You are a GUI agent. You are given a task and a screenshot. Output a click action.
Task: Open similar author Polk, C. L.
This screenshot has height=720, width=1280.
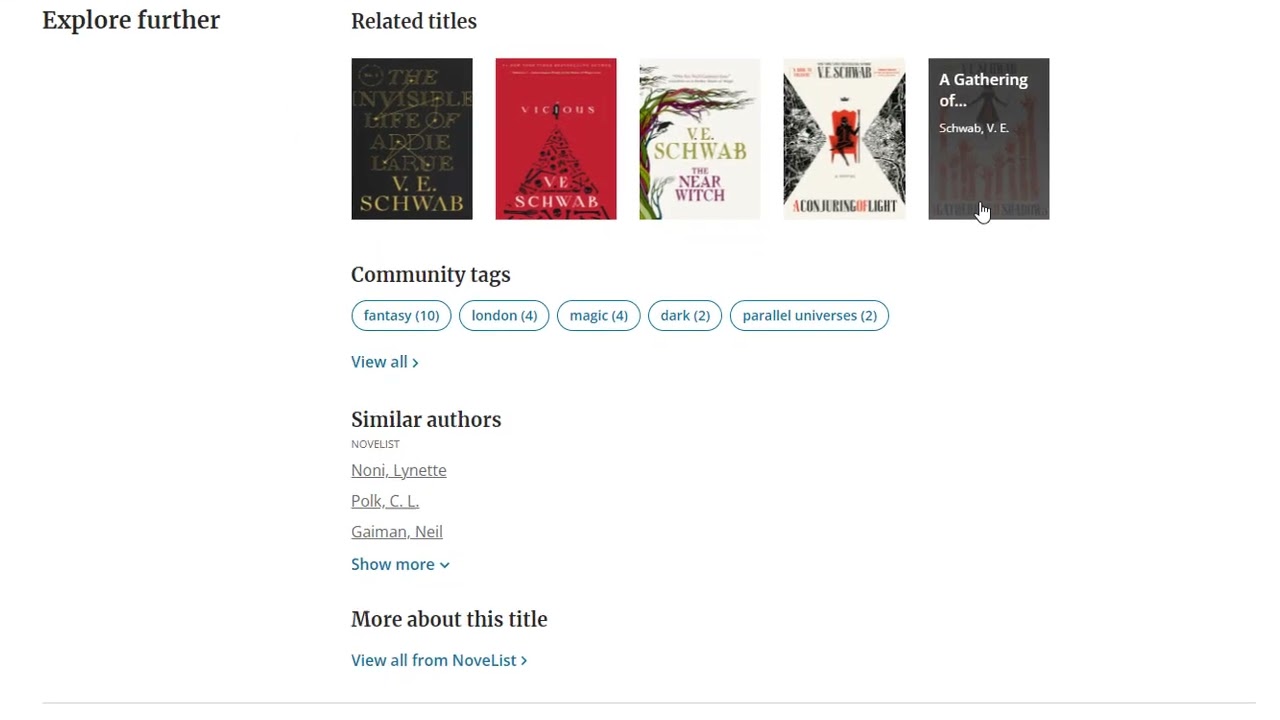(384, 501)
